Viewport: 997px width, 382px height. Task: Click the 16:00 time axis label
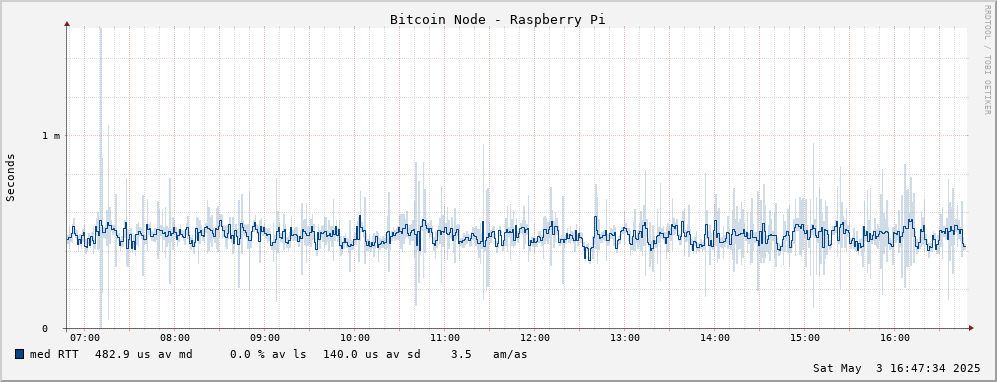pos(894,338)
